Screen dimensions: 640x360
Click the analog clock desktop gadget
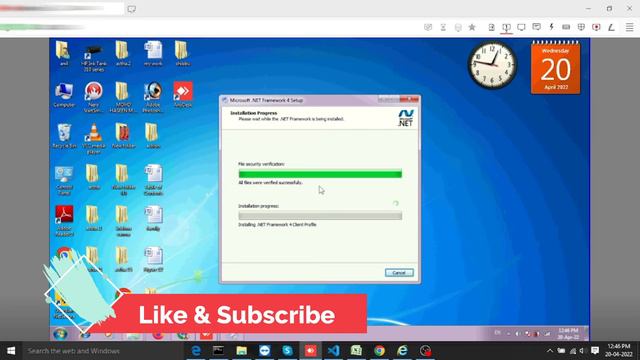[492, 65]
